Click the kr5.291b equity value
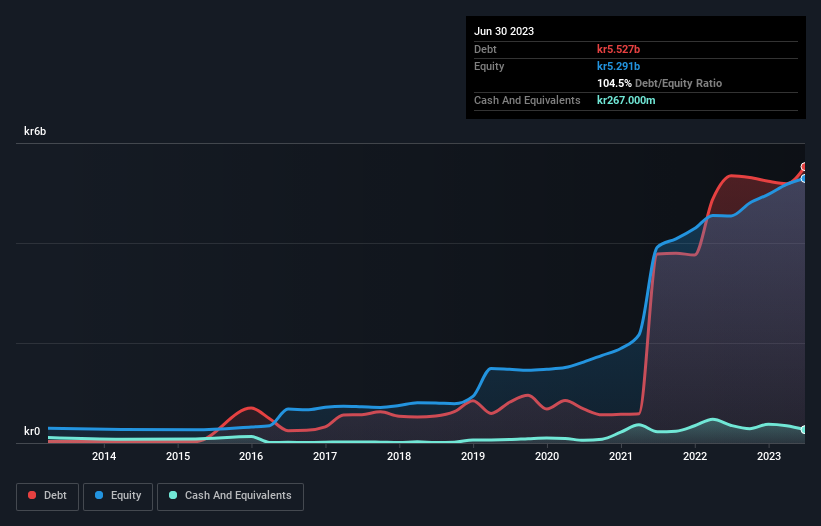Screen dimensions: 821x526 618,66
